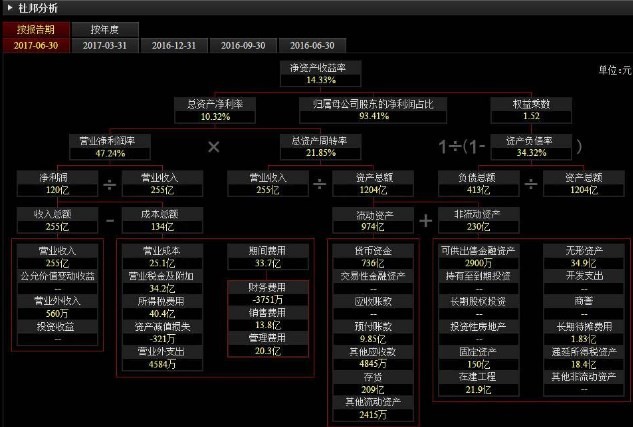Image resolution: width=633 pixels, height=427 pixels.
Task: Click the 权益乘数 1.52 box
Action: [x=531, y=110]
